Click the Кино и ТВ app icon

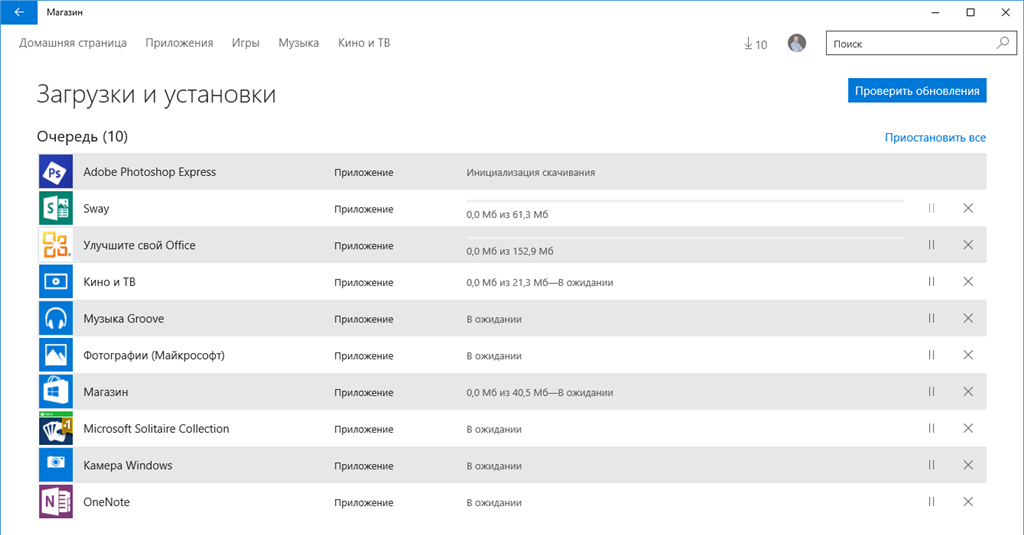click(x=56, y=282)
